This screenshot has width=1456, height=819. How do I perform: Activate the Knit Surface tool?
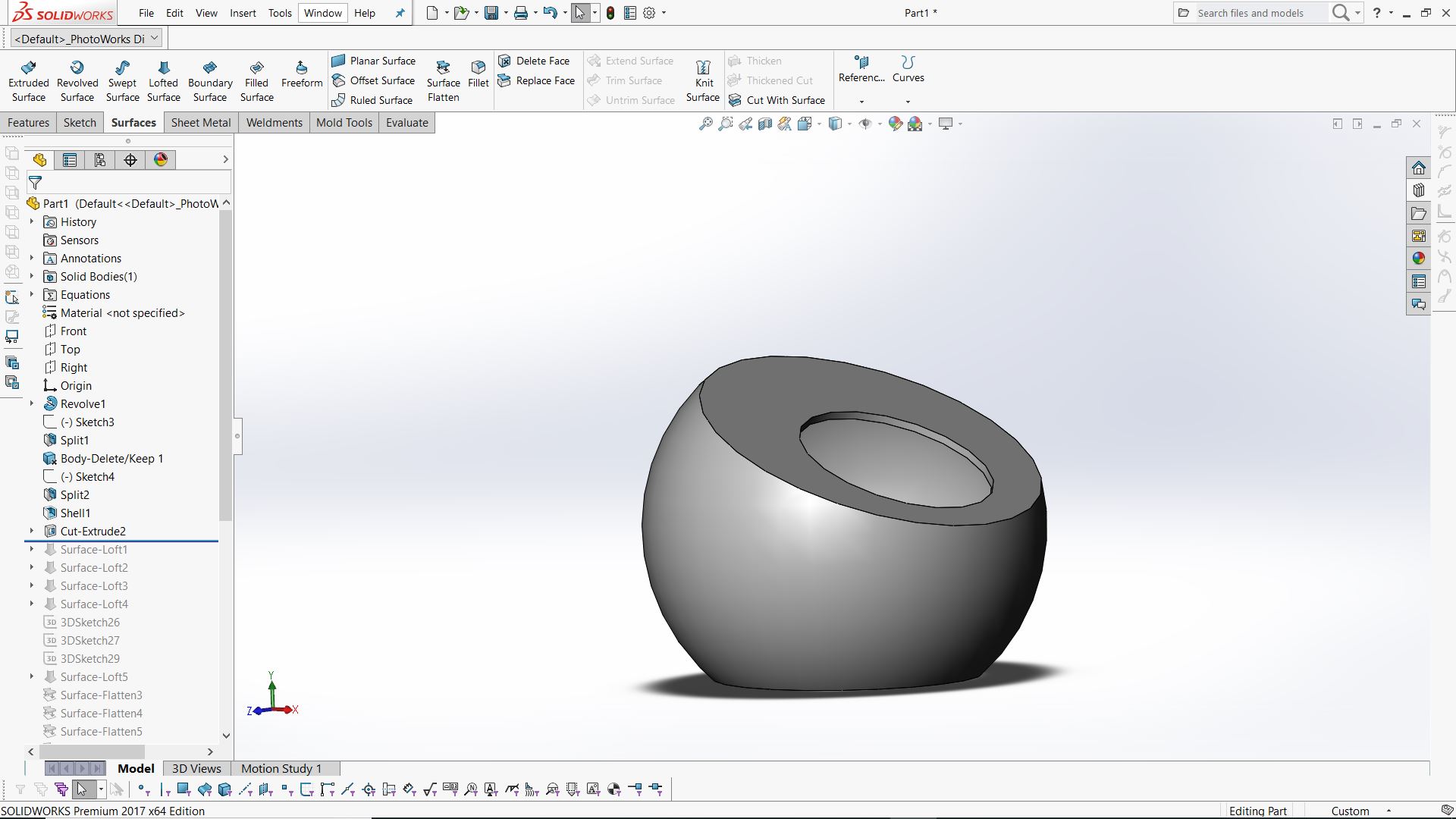pyautogui.click(x=703, y=81)
